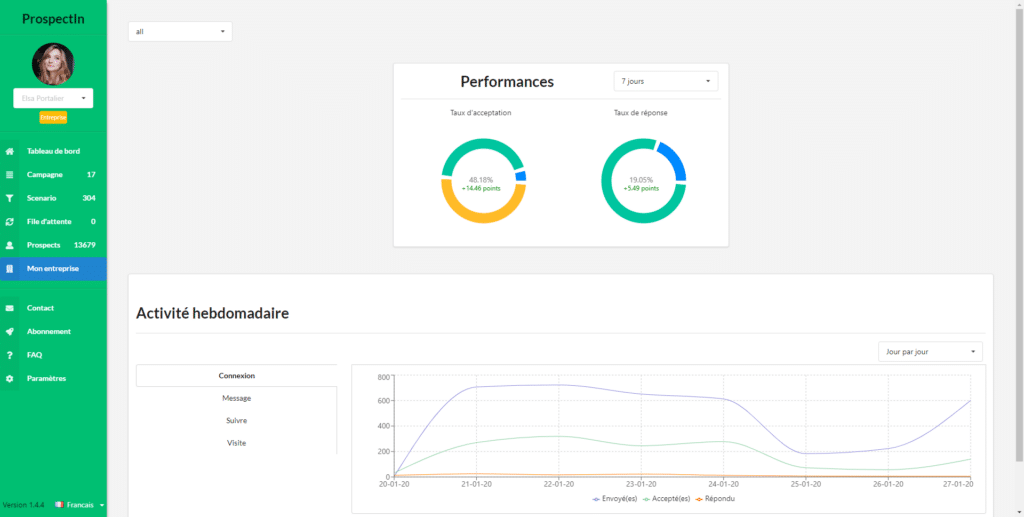Screen dimensions: 1024x517
Task: Toggle the Accepté(es) legend series
Action: tap(667, 499)
